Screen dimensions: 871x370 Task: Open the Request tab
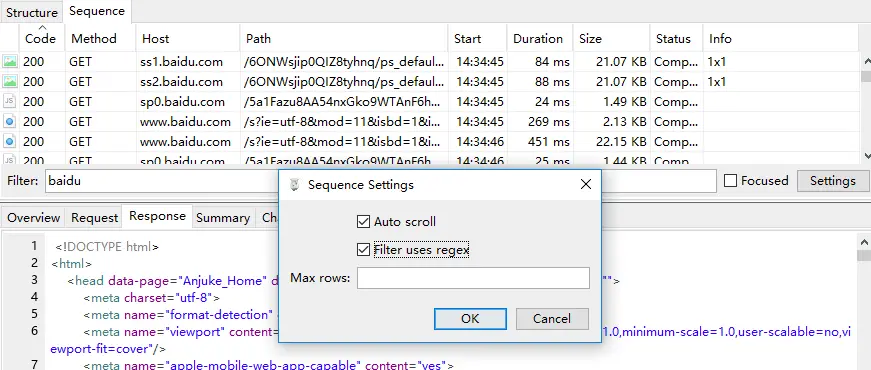coord(94,218)
